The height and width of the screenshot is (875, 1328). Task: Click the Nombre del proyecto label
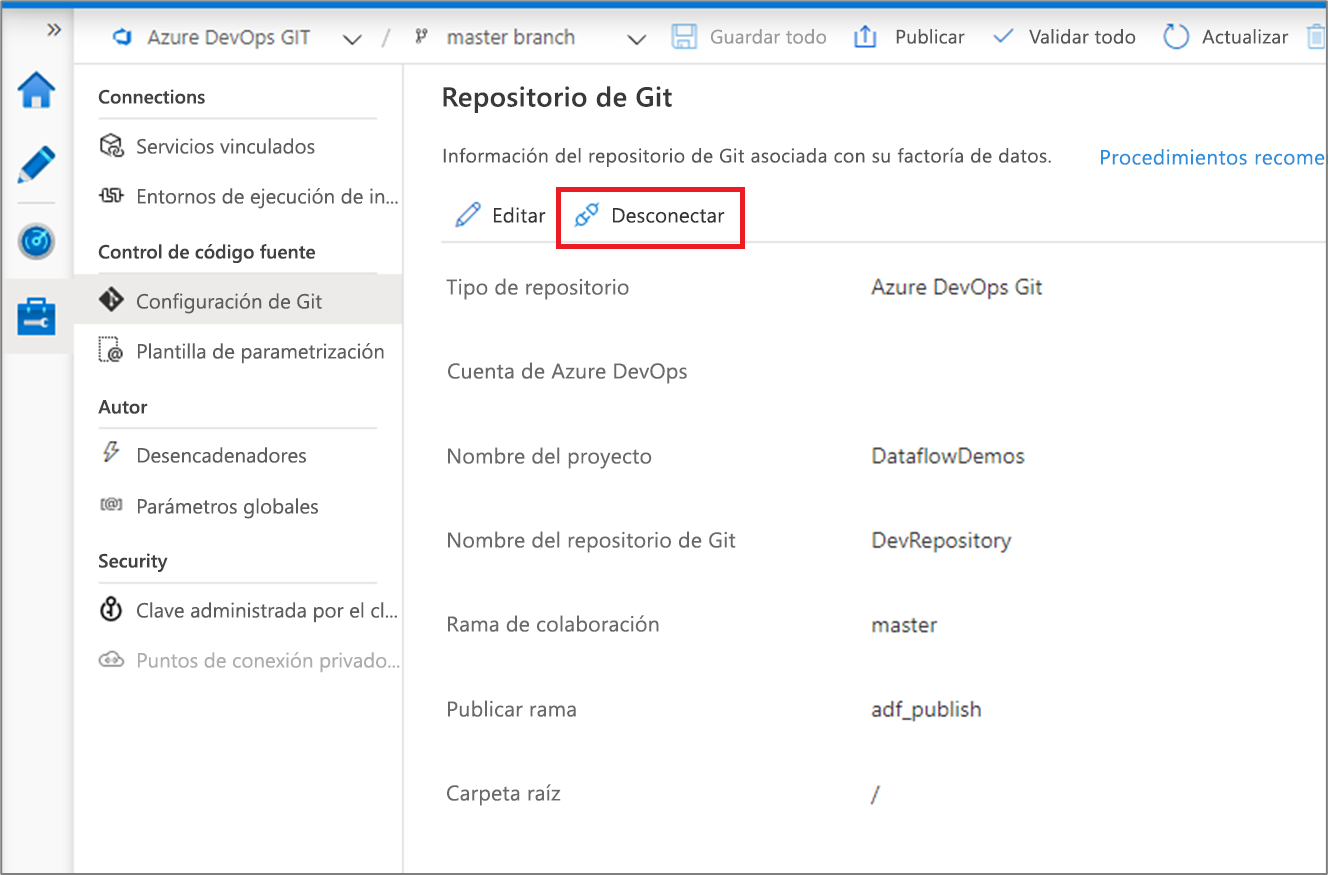pos(549,457)
